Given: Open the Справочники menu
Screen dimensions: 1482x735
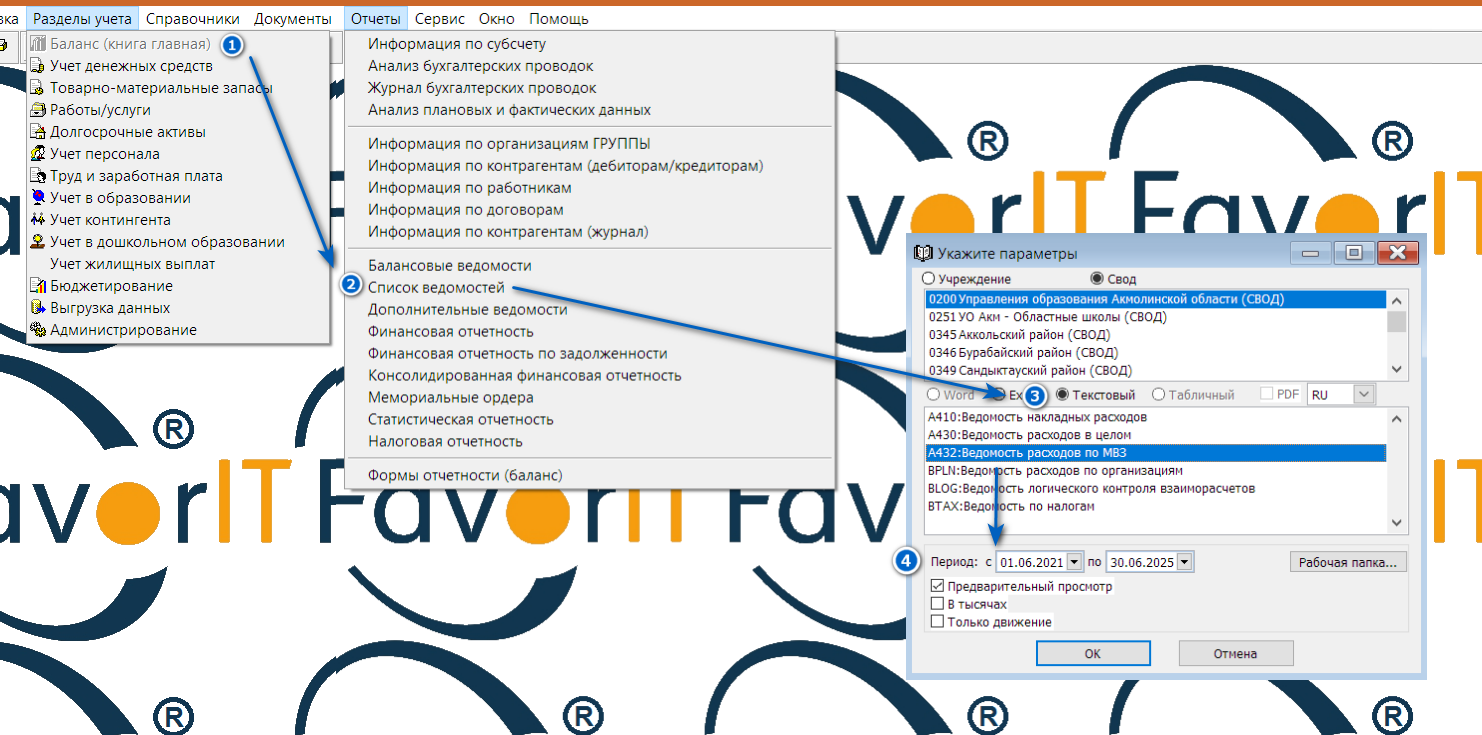Looking at the screenshot, I should coord(192,18).
